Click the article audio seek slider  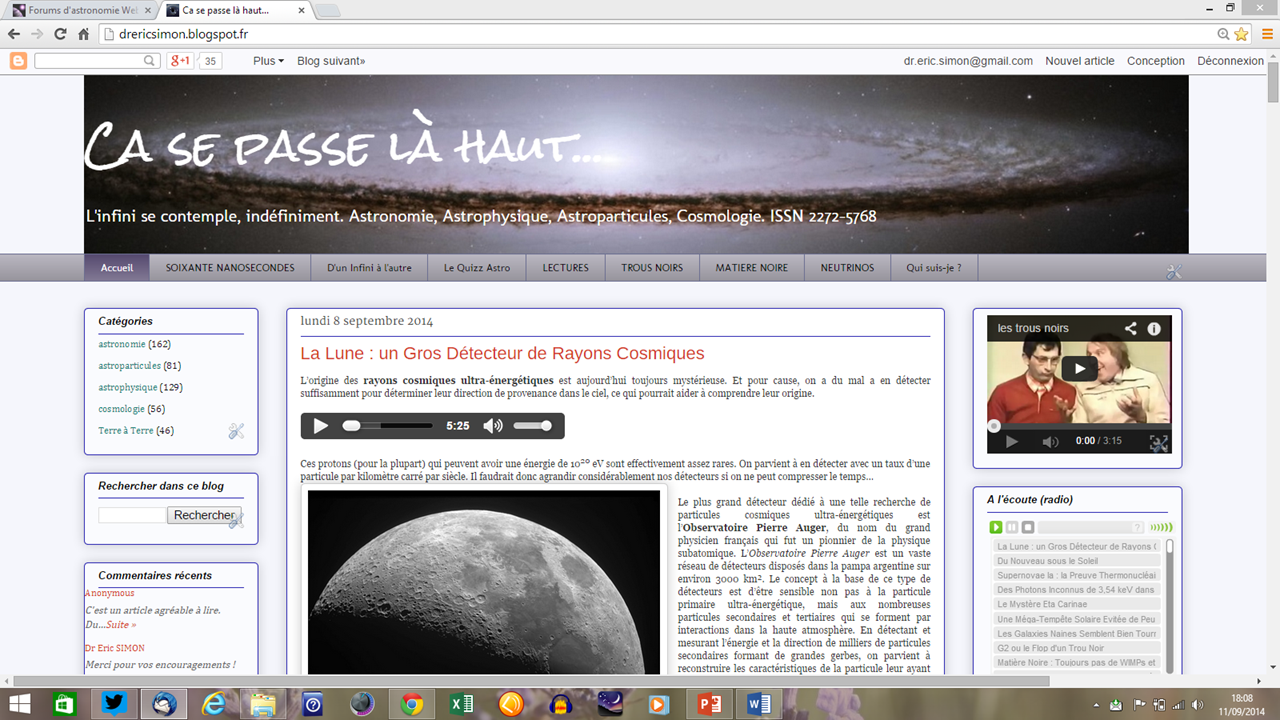(x=388, y=426)
